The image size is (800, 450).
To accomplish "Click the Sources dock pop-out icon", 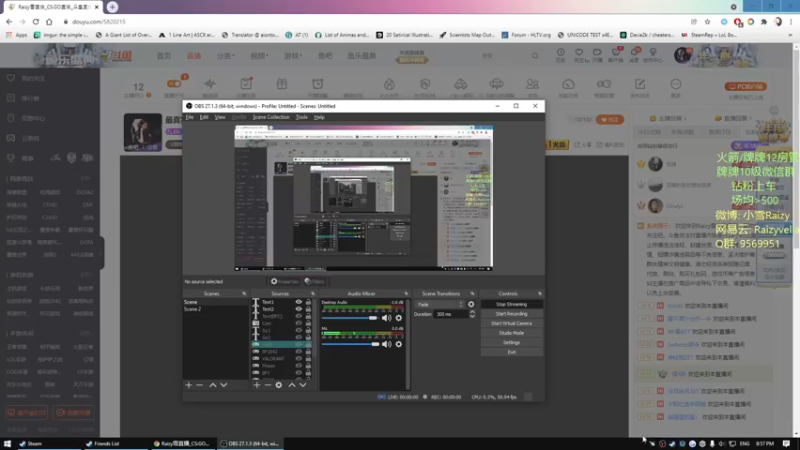I will 313,294.
